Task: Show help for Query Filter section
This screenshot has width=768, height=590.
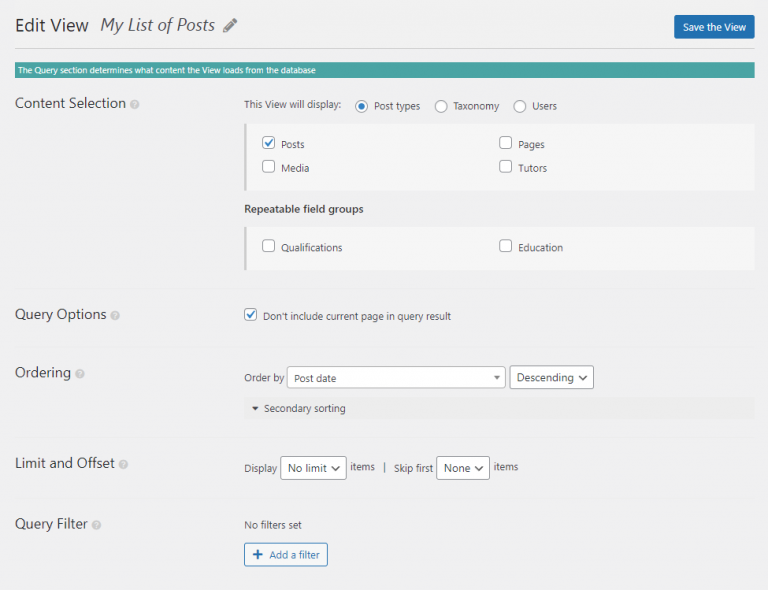Action: 97,524
